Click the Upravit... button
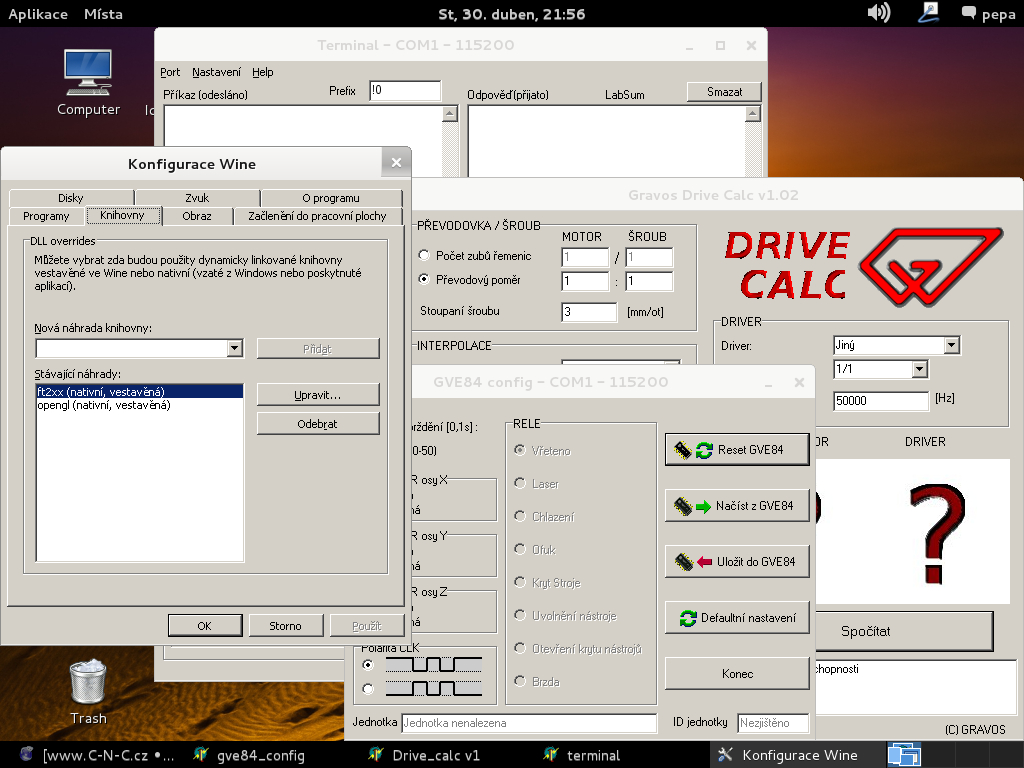Image resolution: width=1024 pixels, height=768 pixels. click(318, 395)
